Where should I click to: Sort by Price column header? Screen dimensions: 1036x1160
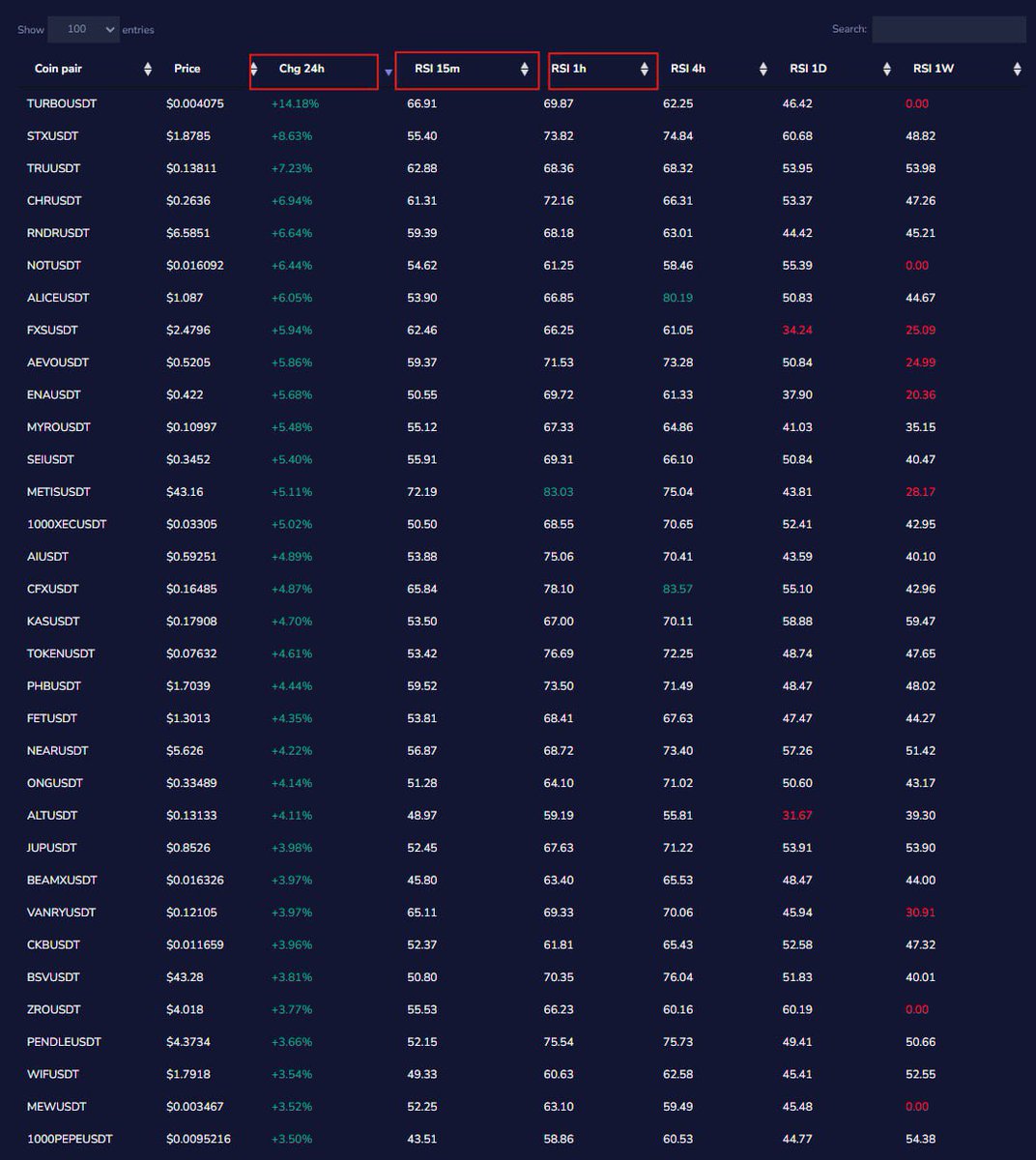[187, 69]
